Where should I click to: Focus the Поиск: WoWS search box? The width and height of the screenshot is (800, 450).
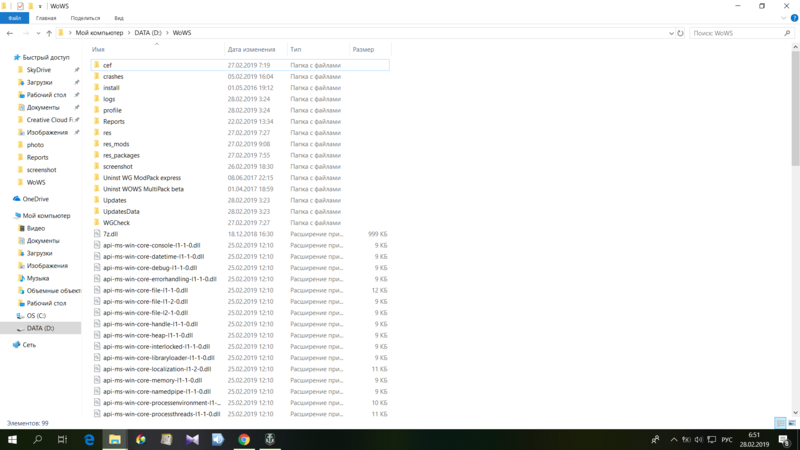coord(741,33)
